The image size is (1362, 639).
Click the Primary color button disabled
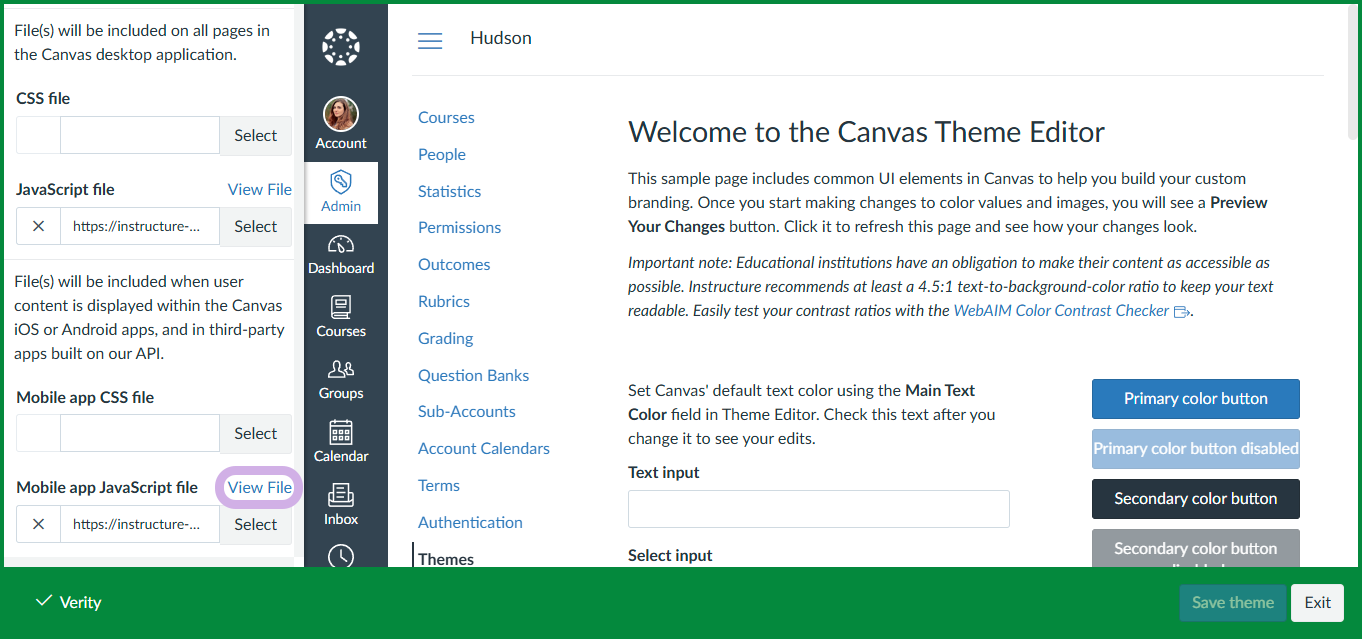1196,448
